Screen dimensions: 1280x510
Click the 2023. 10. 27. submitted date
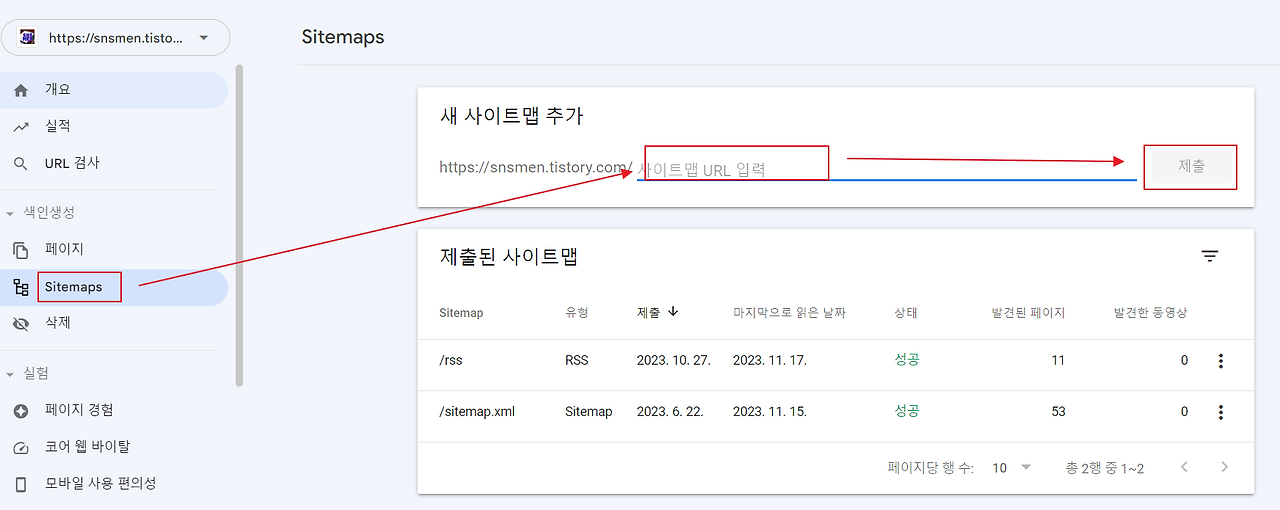point(674,361)
